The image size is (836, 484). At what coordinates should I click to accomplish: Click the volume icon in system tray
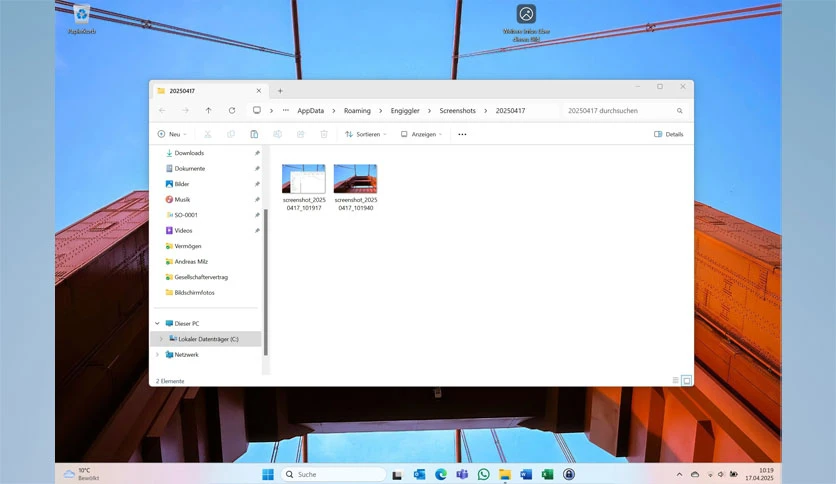721,474
